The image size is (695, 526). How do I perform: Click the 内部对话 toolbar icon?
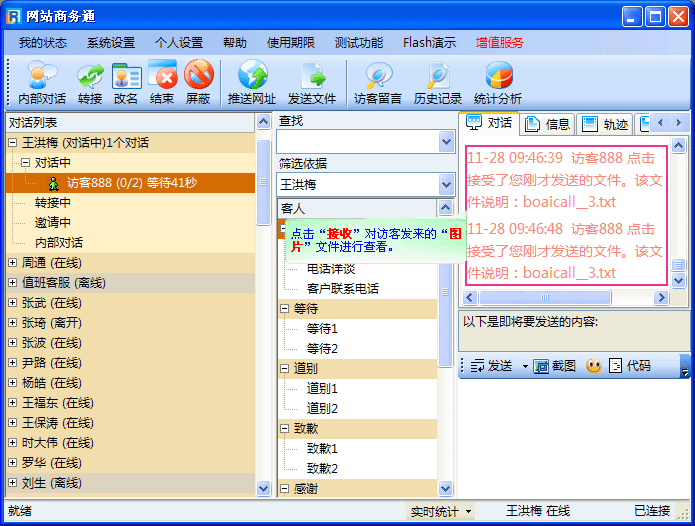point(42,83)
